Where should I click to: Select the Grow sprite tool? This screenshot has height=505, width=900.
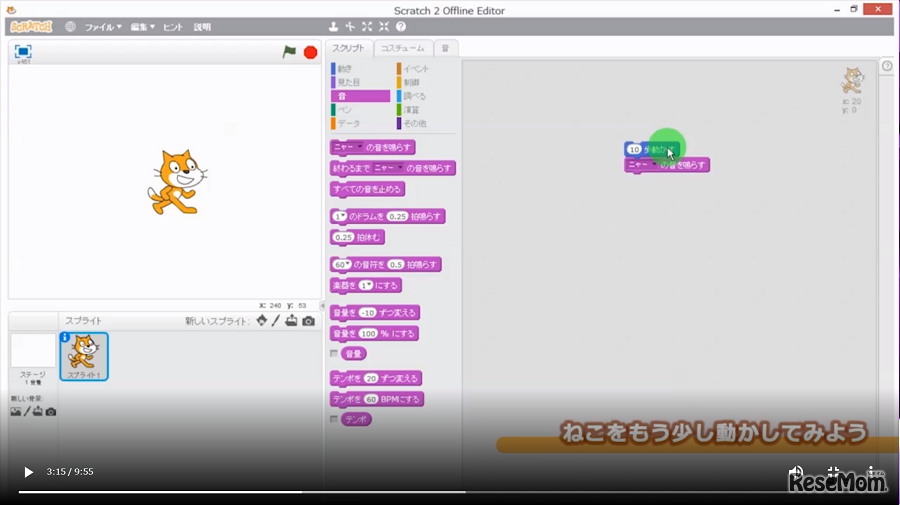coord(367,26)
